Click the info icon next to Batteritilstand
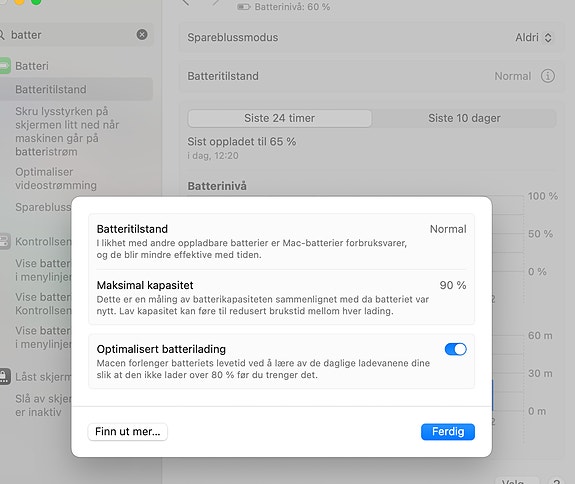 [547, 76]
